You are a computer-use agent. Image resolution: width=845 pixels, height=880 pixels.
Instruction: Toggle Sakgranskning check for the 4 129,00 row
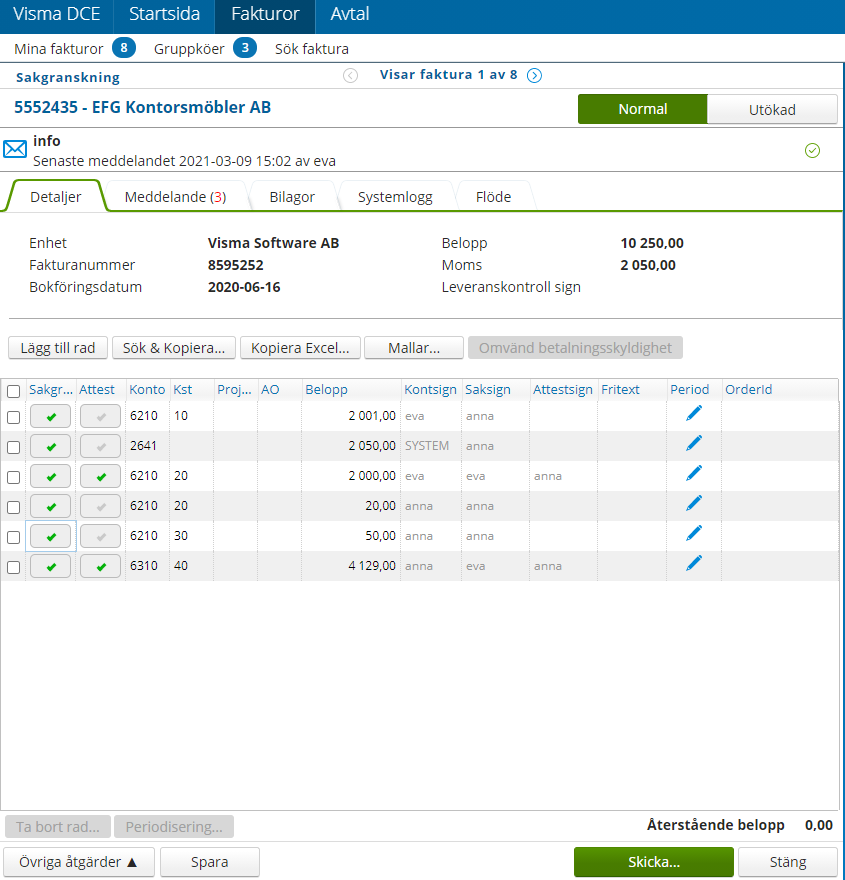point(50,566)
